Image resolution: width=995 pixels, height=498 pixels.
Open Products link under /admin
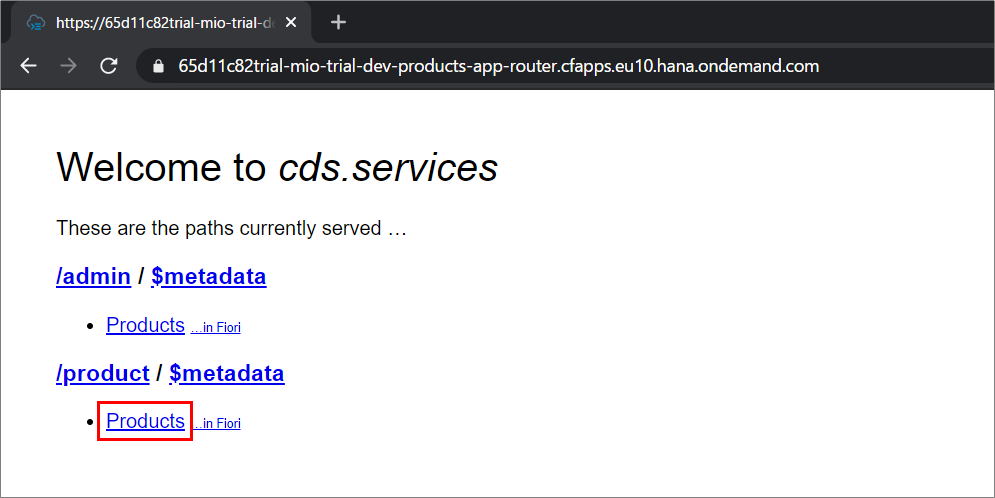145,325
